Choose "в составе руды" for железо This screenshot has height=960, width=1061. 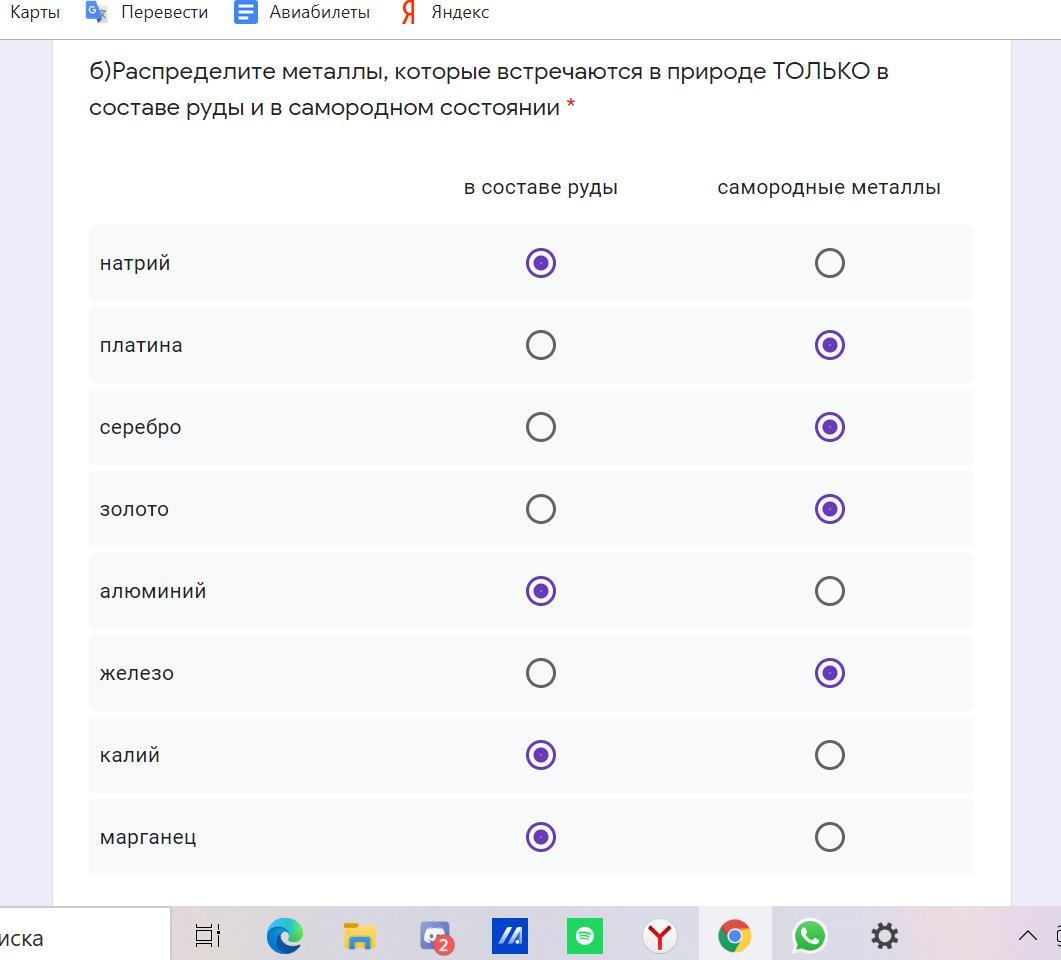tap(540, 673)
